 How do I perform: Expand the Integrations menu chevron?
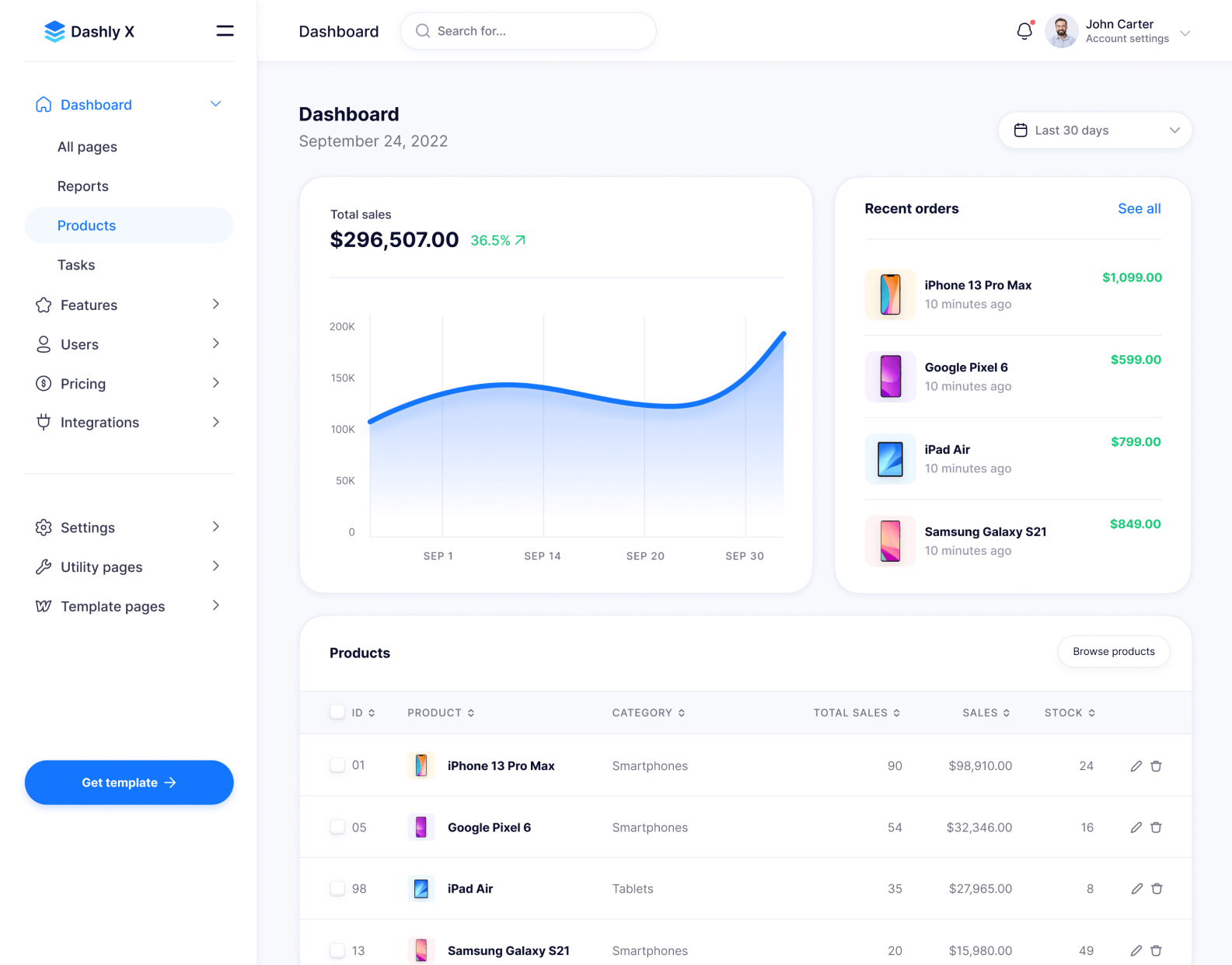(x=216, y=422)
